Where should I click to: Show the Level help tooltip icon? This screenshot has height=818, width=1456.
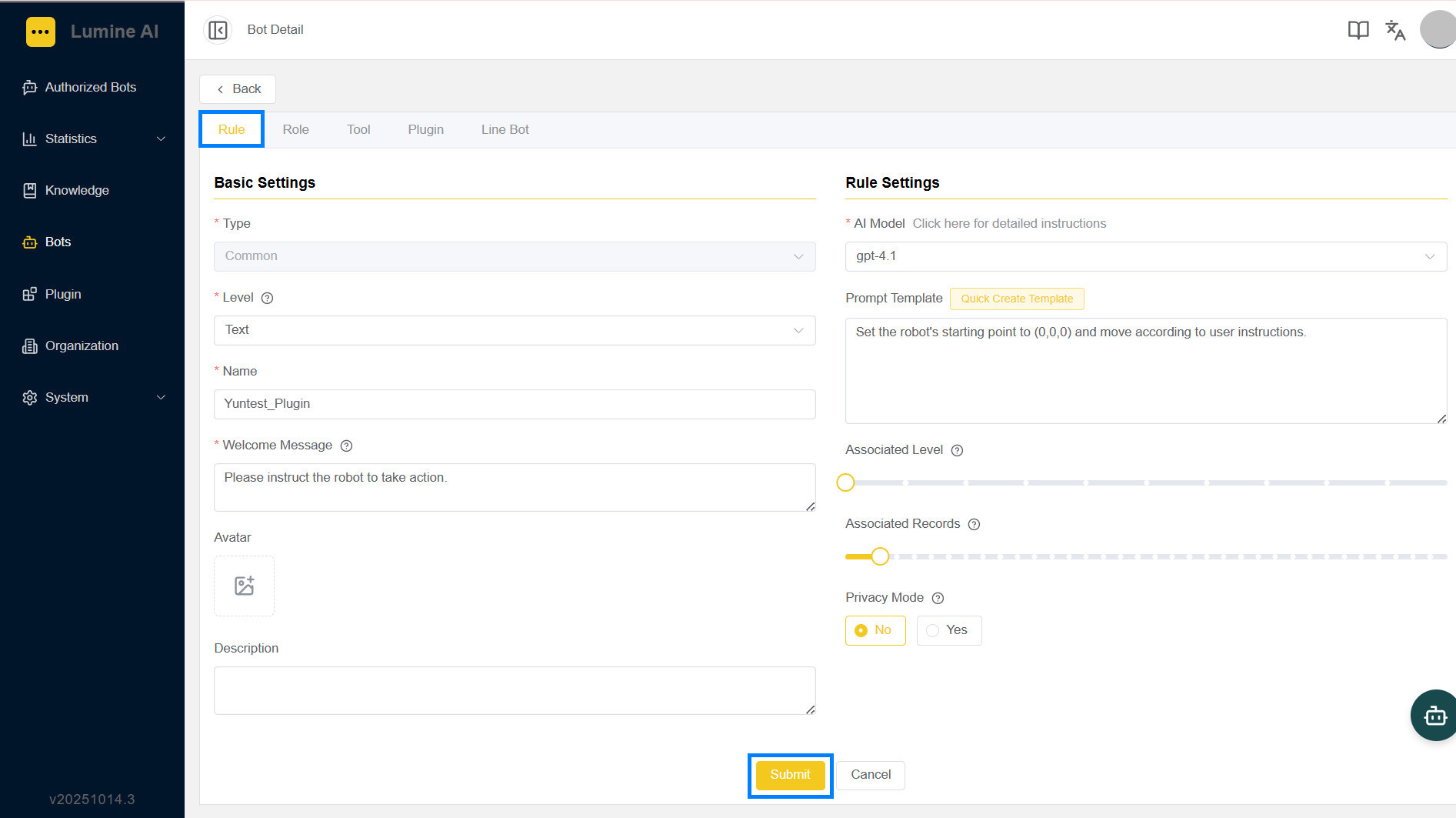coord(267,298)
